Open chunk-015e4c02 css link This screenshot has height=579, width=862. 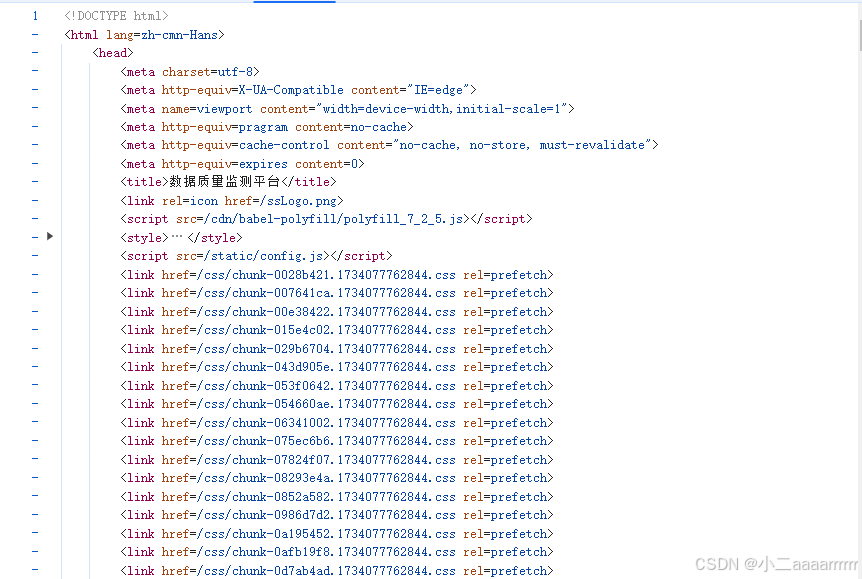point(326,329)
